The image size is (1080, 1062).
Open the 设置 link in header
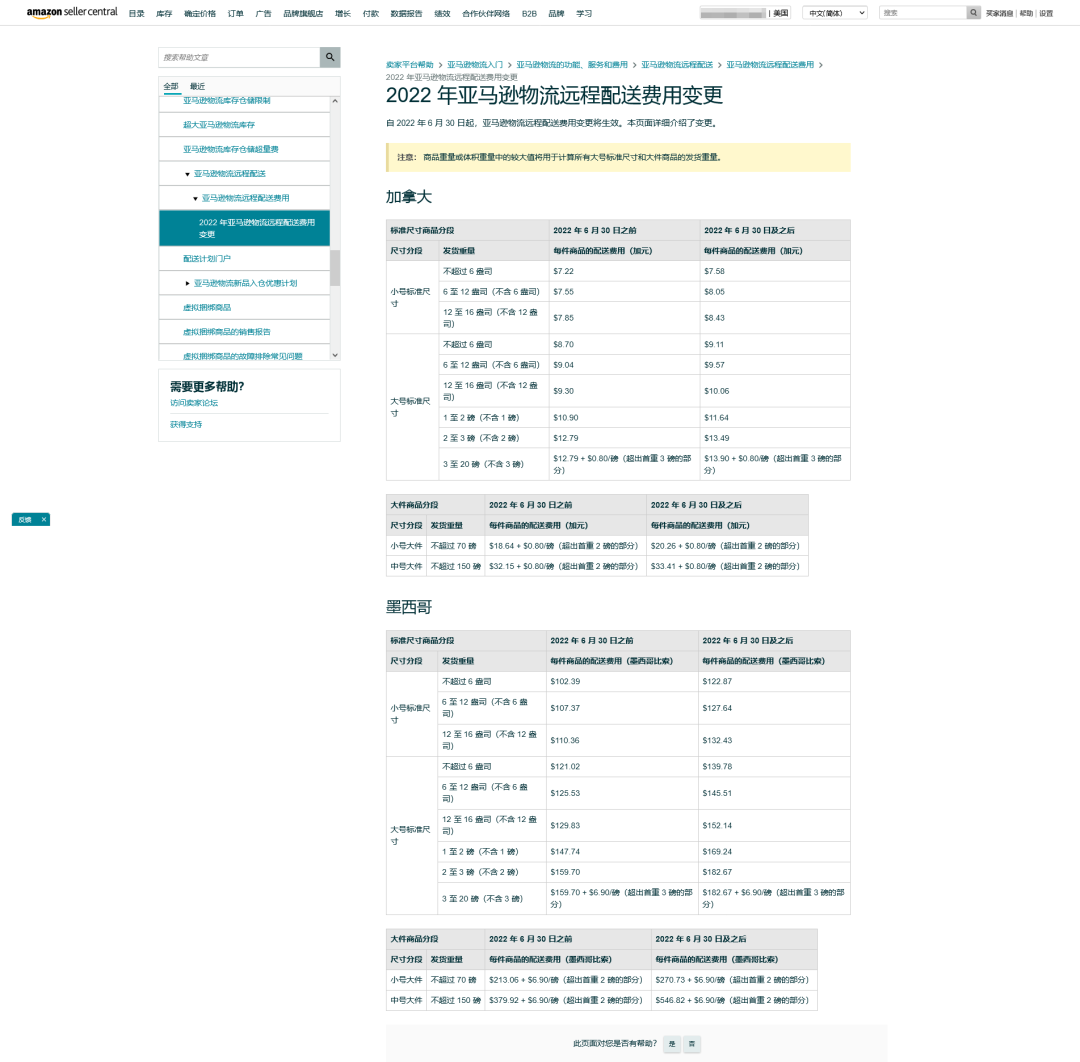[1046, 13]
